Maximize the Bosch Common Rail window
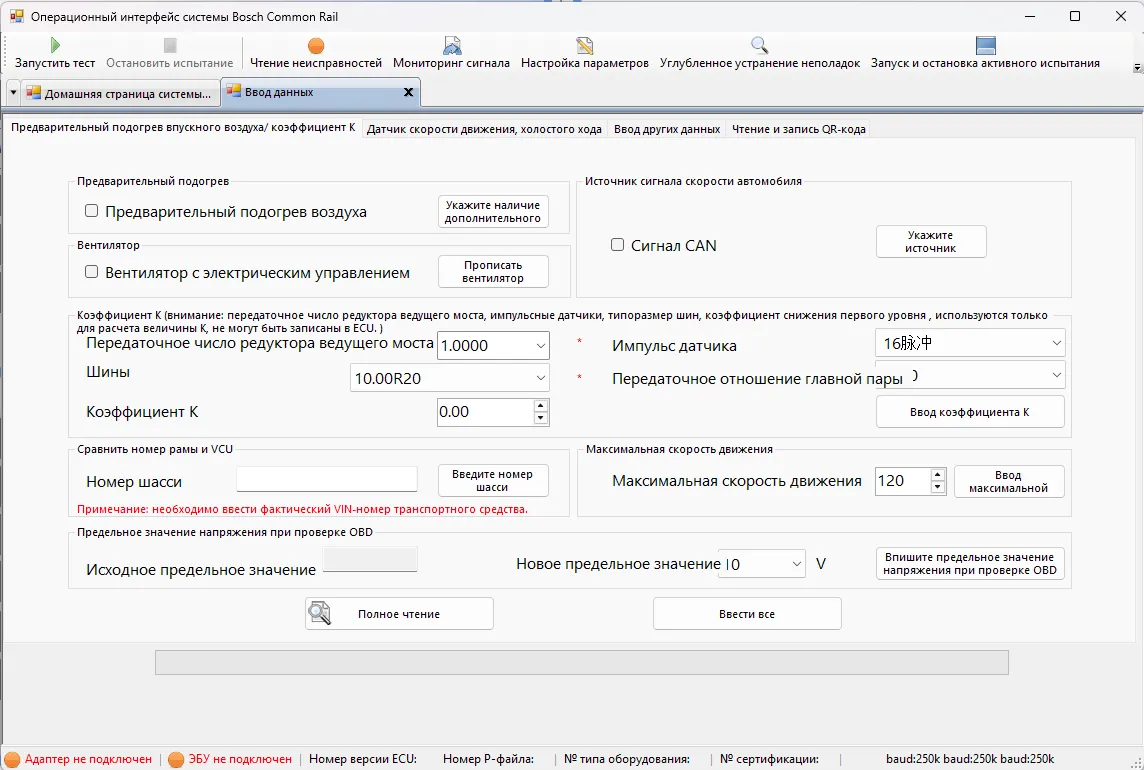Viewport: 1144px width, 770px height. (x=1075, y=16)
